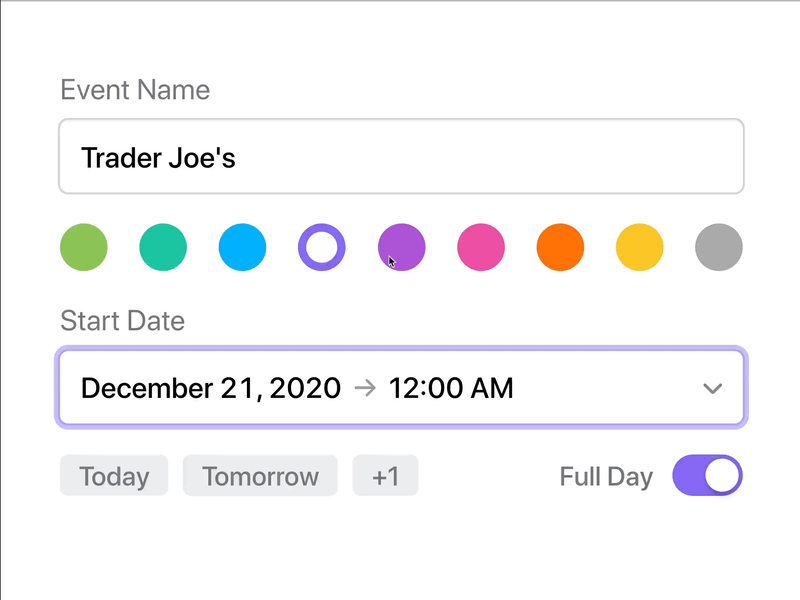Image resolution: width=800 pixels, height=600 pixels.
Task: Select the teal color swatch
Action: [163, 247]
